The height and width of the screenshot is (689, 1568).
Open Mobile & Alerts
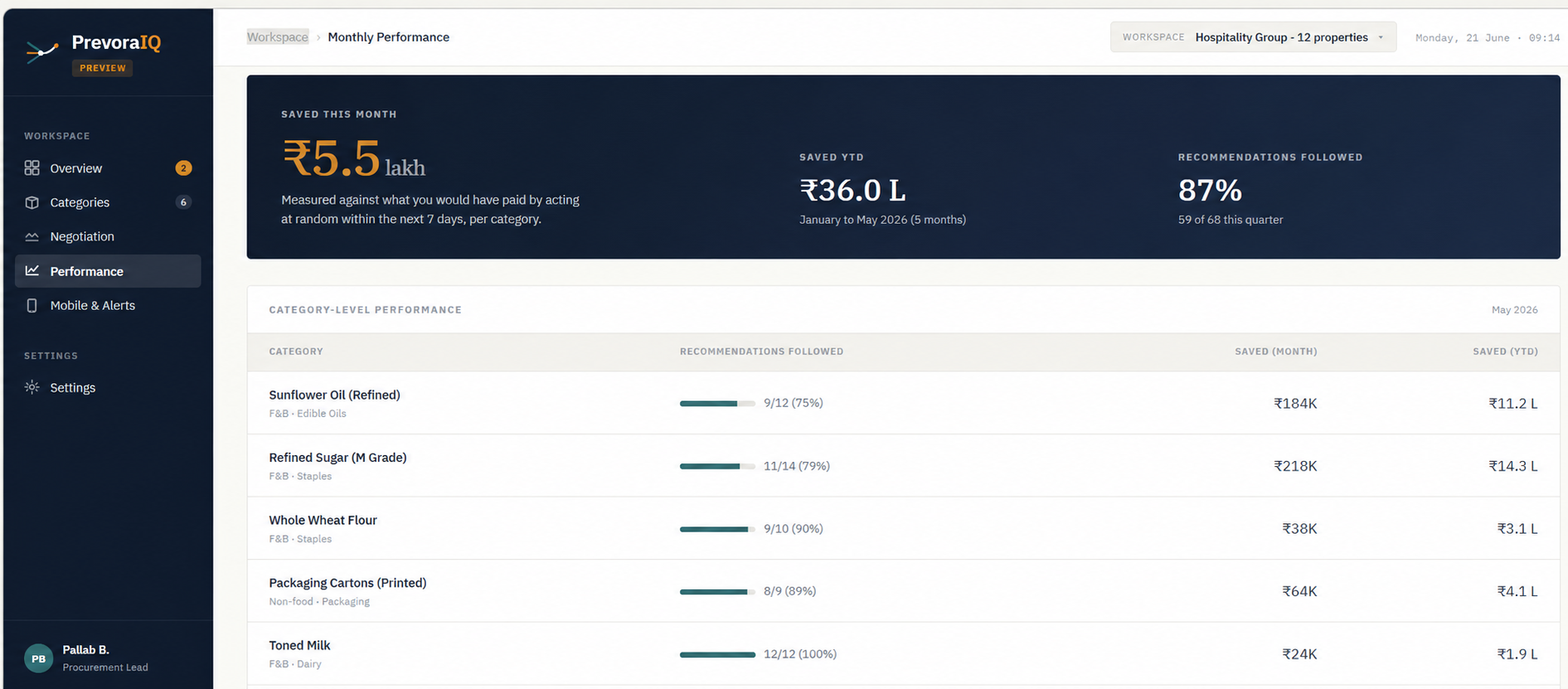[x=108, y=305]
